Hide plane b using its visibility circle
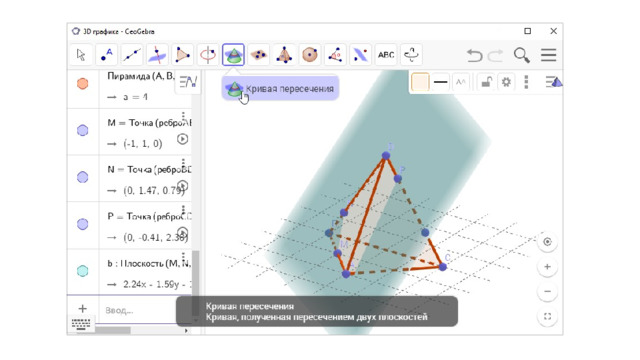 click(x=82, y=271)
